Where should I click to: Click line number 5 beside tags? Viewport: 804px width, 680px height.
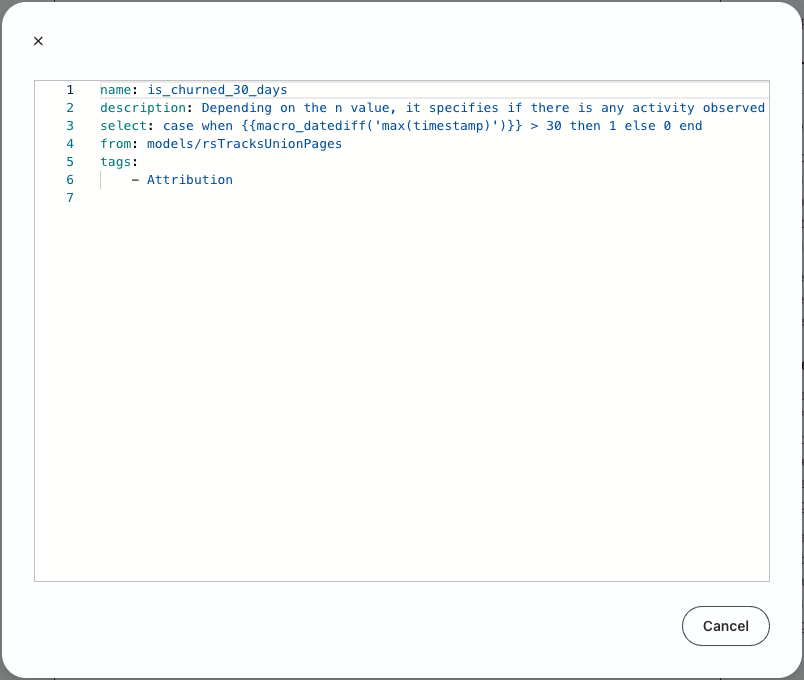coord(70,162)
